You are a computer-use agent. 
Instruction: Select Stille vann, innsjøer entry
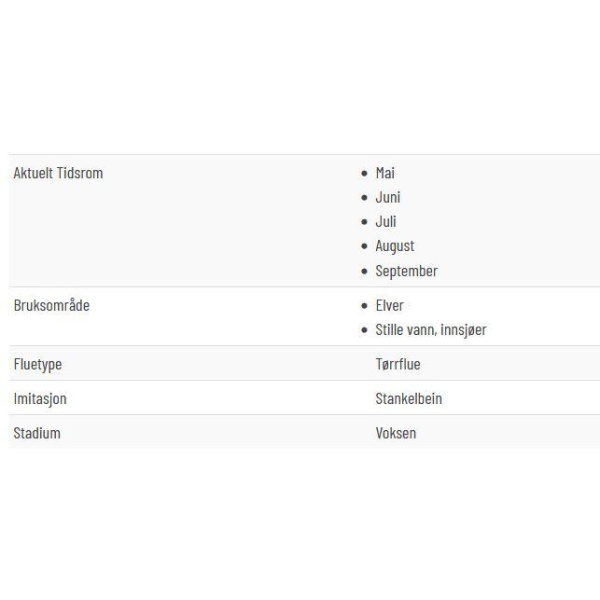click(x=431, y=329)
